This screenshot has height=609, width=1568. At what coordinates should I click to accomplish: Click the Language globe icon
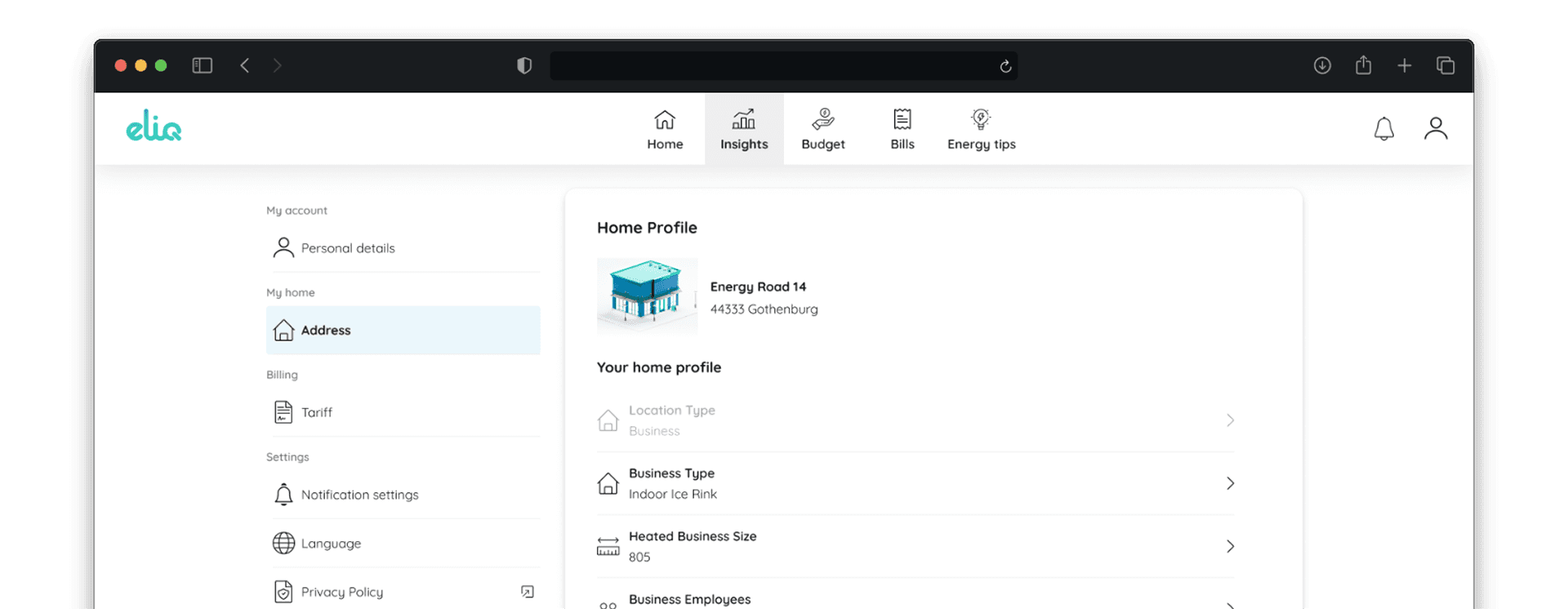pyautogui.click(x=283, y=543)
